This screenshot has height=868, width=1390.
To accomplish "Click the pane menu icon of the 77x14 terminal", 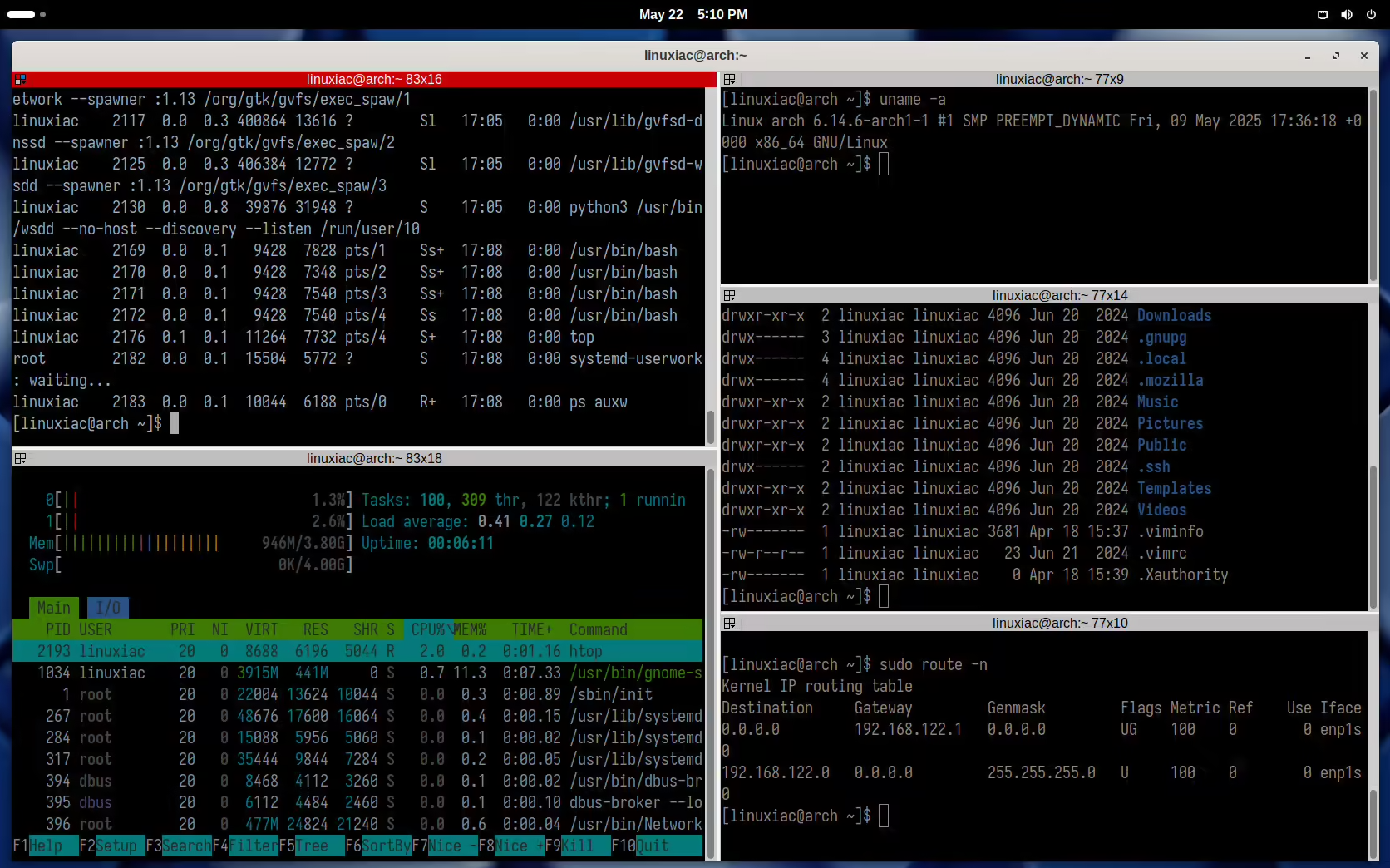I will click(730, 295).
